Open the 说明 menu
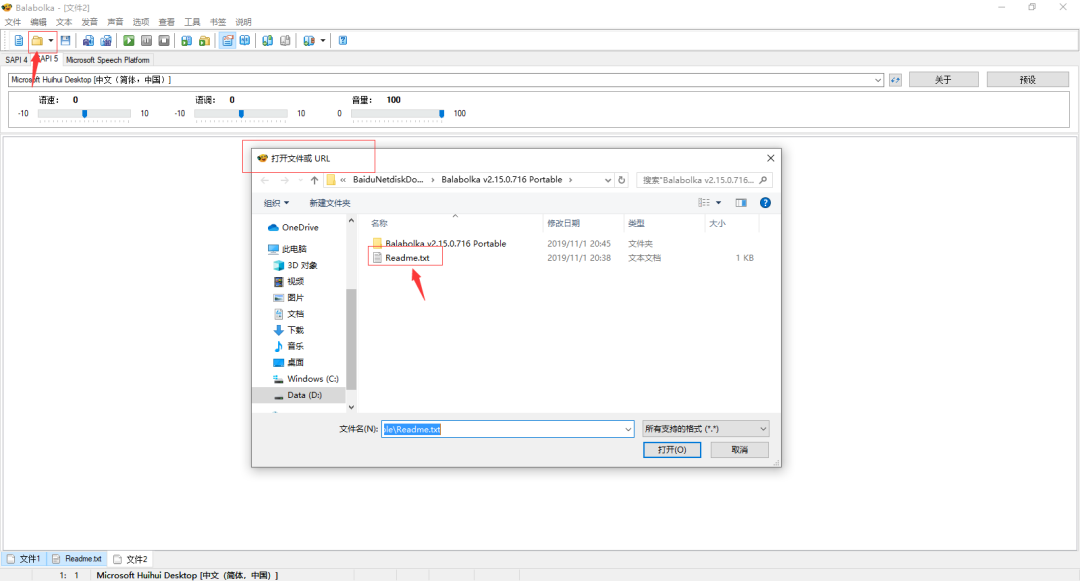This screenshot has height=581, width=1080. (243, 22)
